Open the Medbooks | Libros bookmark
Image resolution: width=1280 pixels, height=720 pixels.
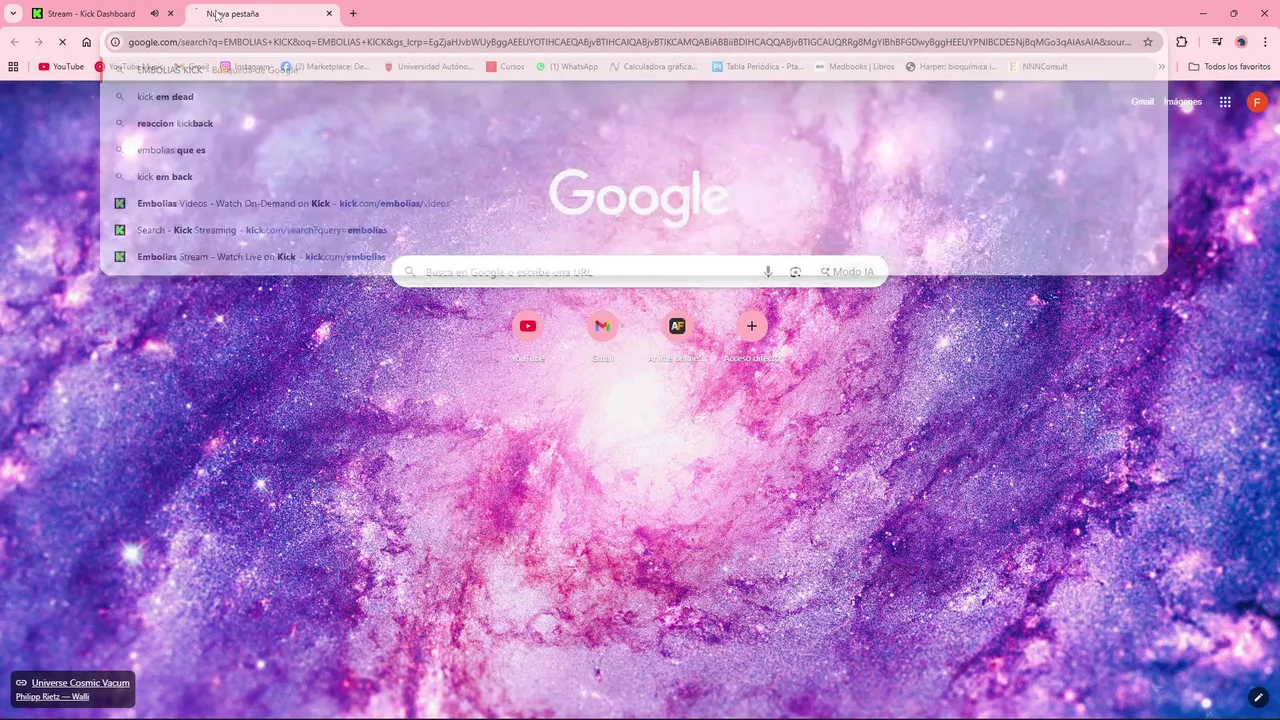[854, 67]
